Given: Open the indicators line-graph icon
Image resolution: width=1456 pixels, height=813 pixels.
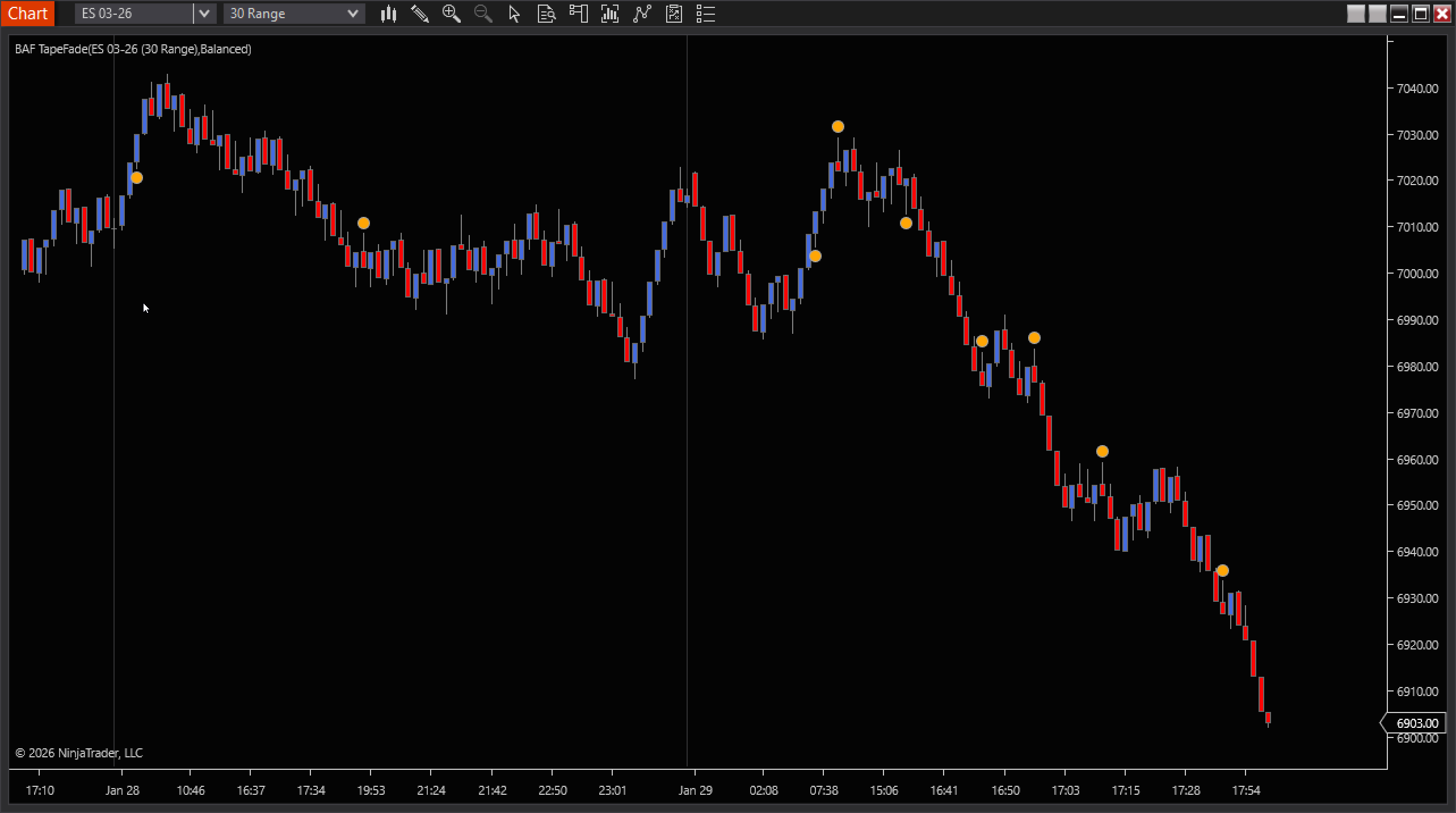Looking at the screenshot, I should point(642,14).
